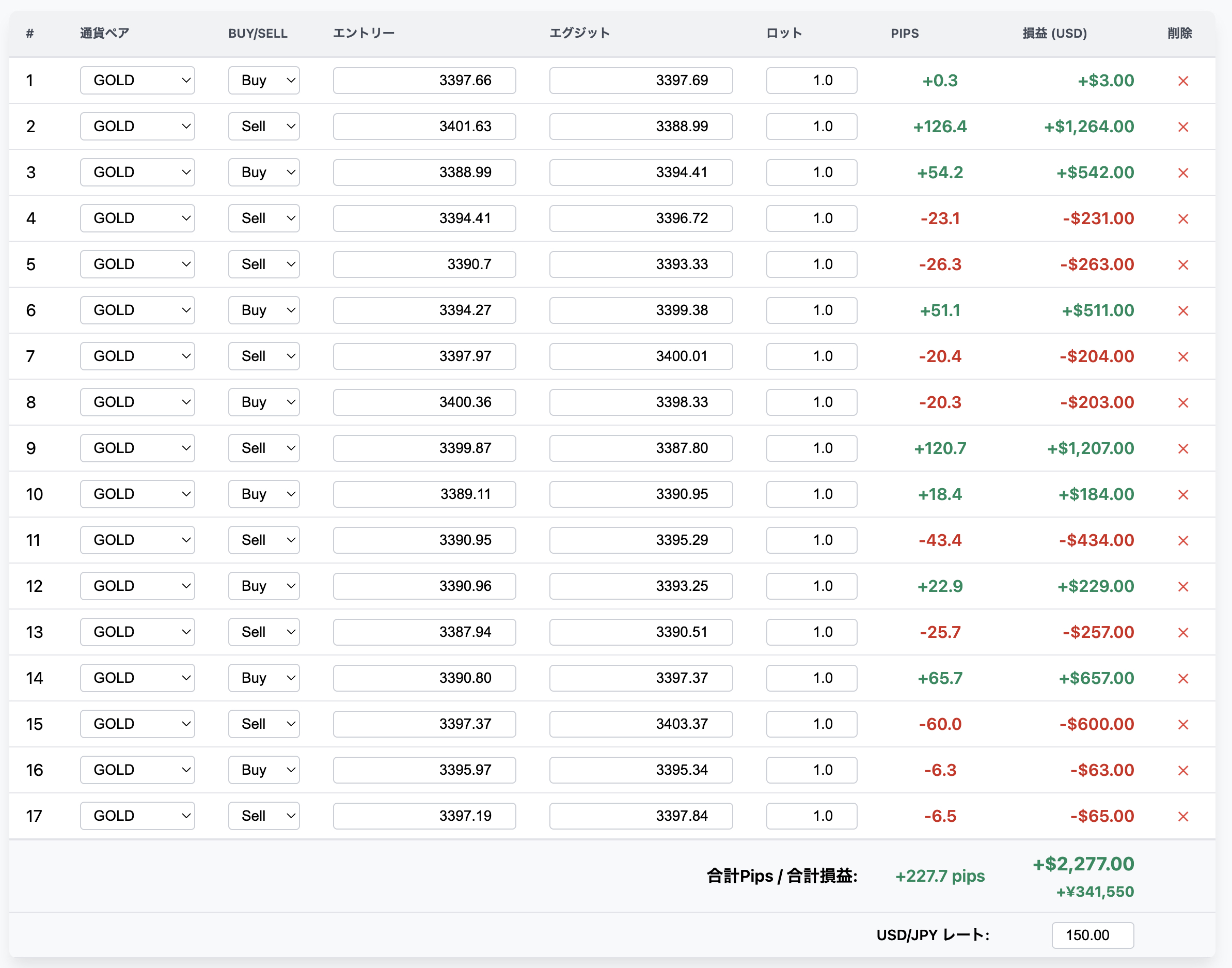
Task: Change Buy/Sell selection in row 14
Action: [264, 678]
